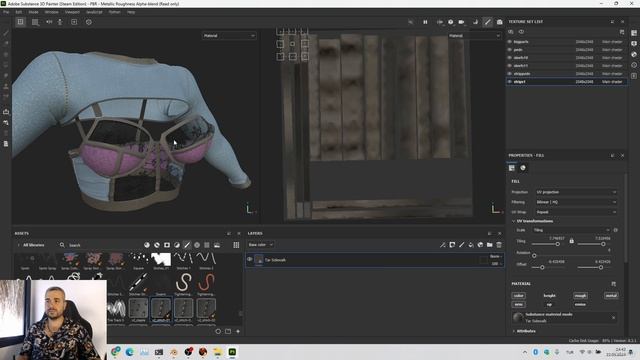Open rendering mode camera icon at top right
The width and height of the screenshot is (640, 360).
click(x=499, y=22)
